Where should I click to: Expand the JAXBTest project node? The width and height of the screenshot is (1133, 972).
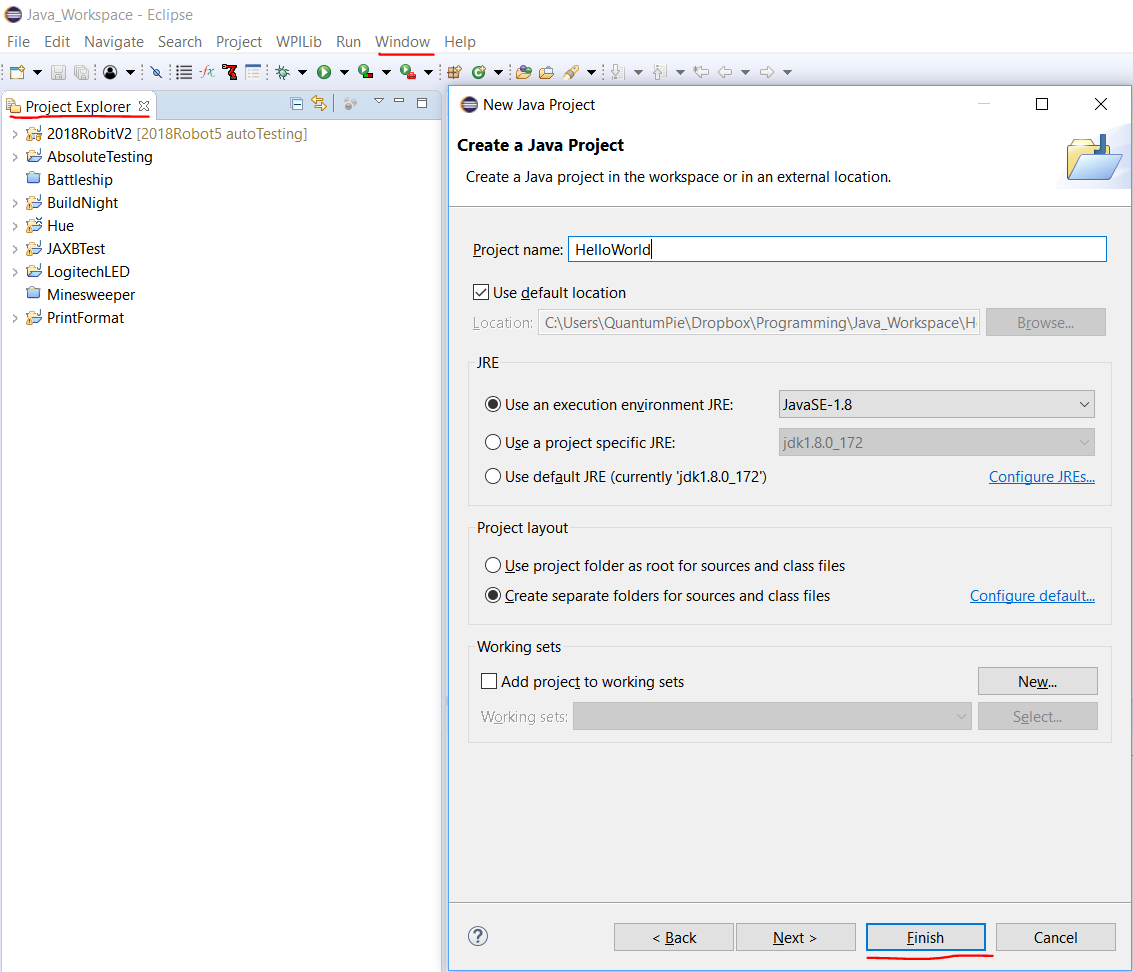[x=14, y=249]
